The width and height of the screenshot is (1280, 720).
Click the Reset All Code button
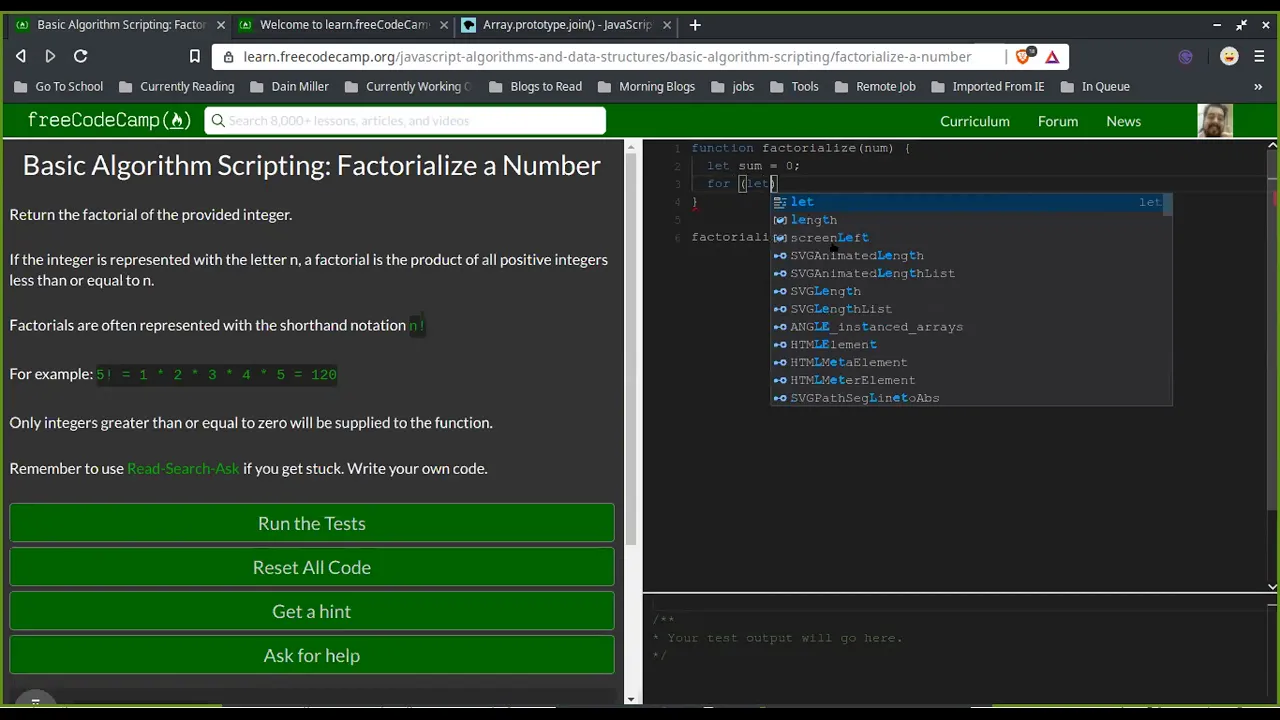[312, 568]
